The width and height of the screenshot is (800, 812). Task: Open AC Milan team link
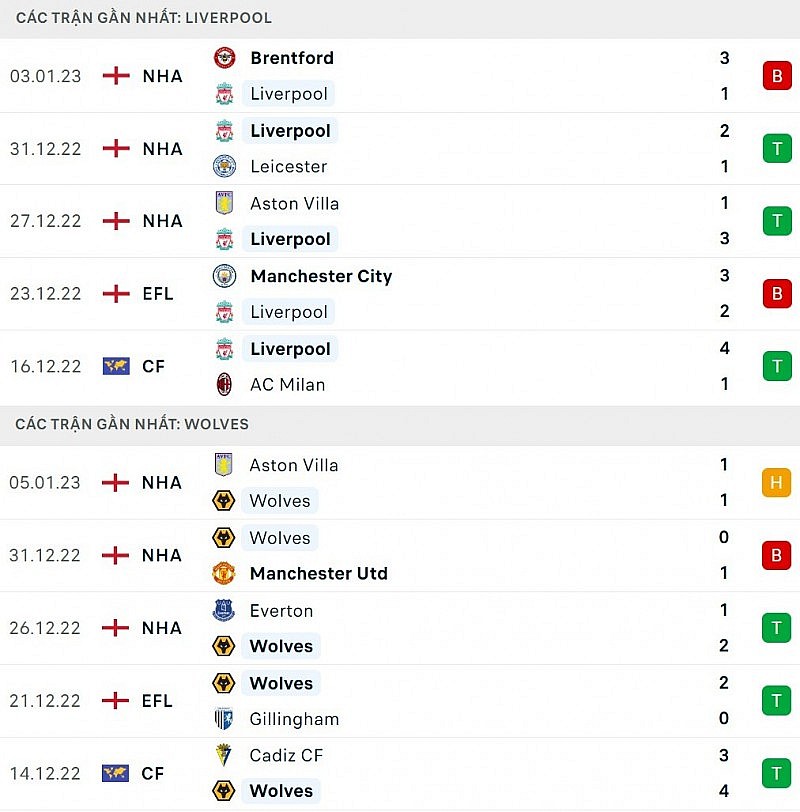coord(287,384)
